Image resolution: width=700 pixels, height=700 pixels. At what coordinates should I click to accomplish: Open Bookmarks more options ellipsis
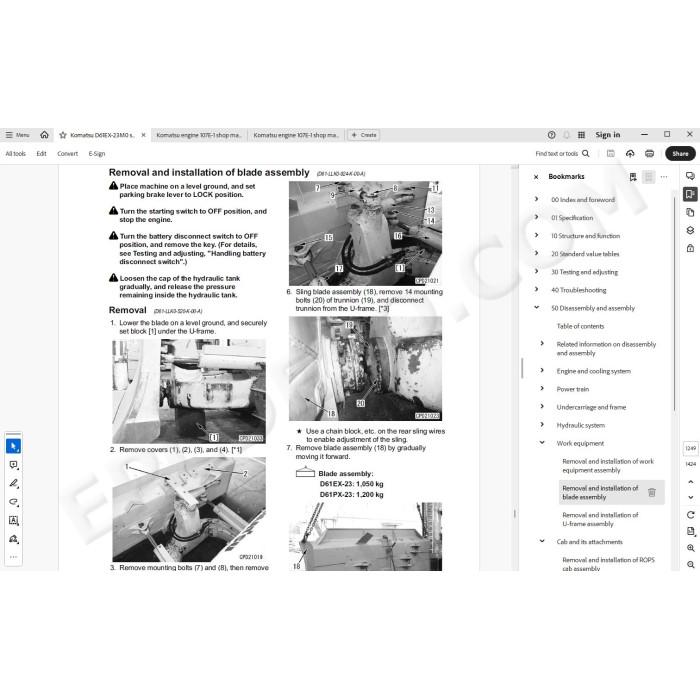pyautogui.click(x=664, y=177)
